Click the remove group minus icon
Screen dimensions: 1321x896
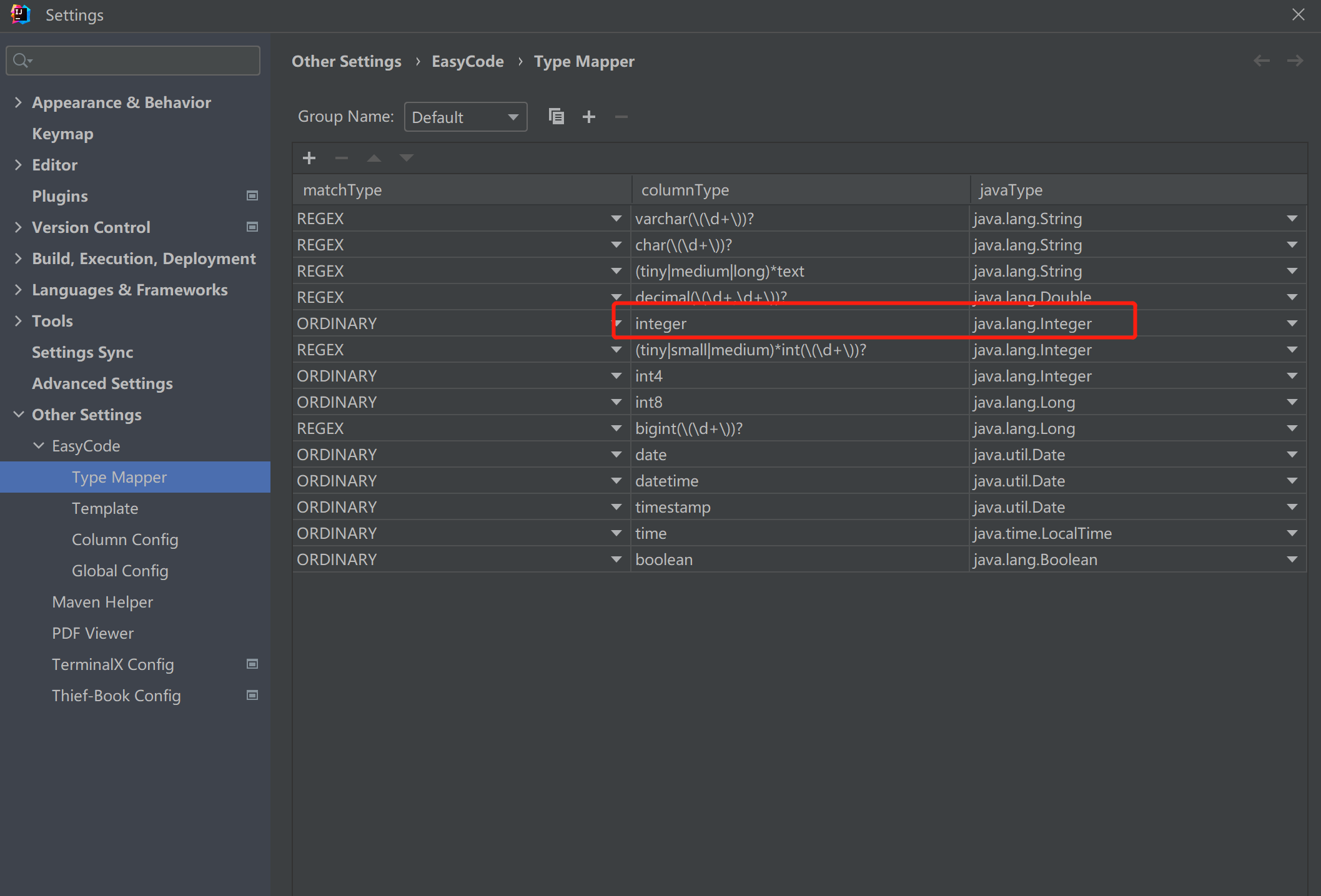(621, 116)
